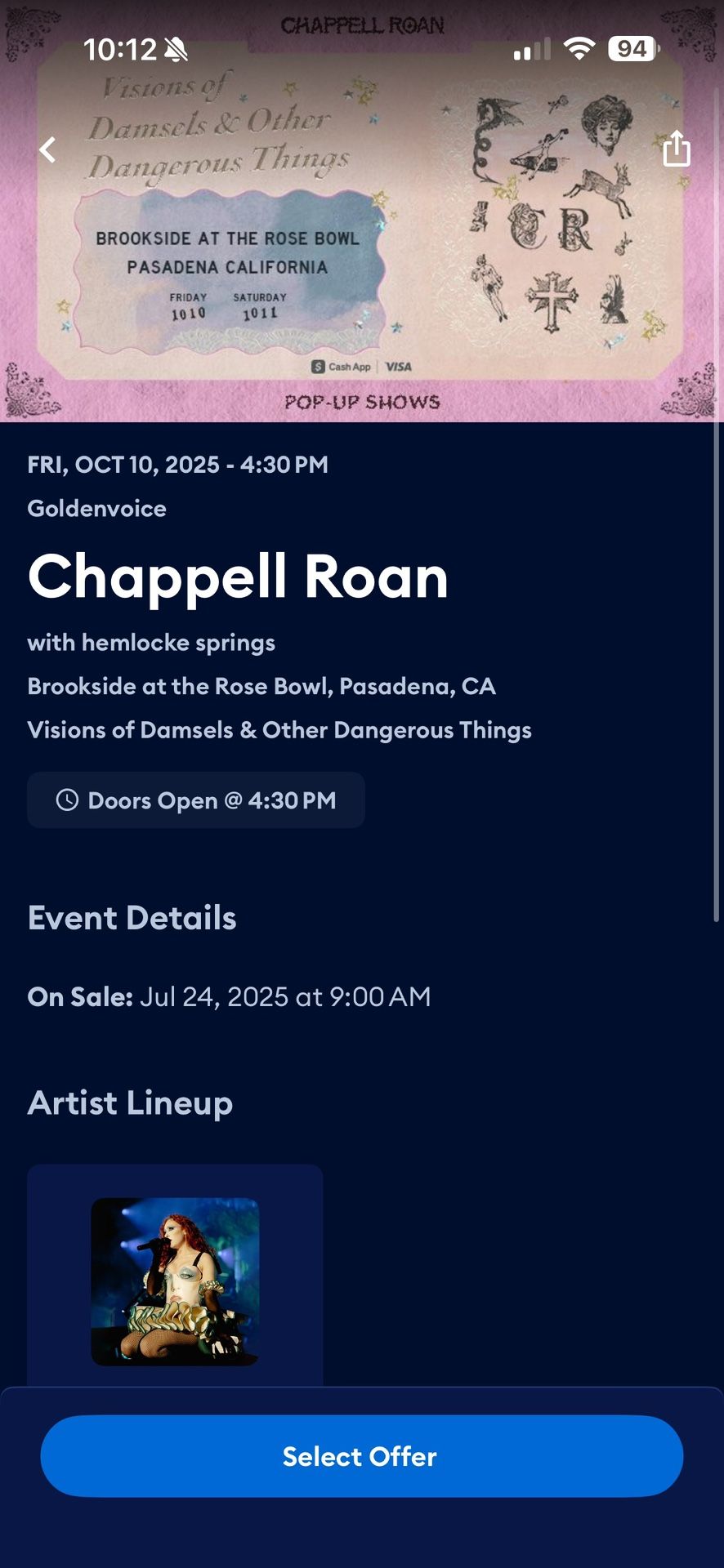Image resolution: width=724 pixels, height=1568 pixels.
Task: Tap the Event Details section heading
Action: [132, 918]
